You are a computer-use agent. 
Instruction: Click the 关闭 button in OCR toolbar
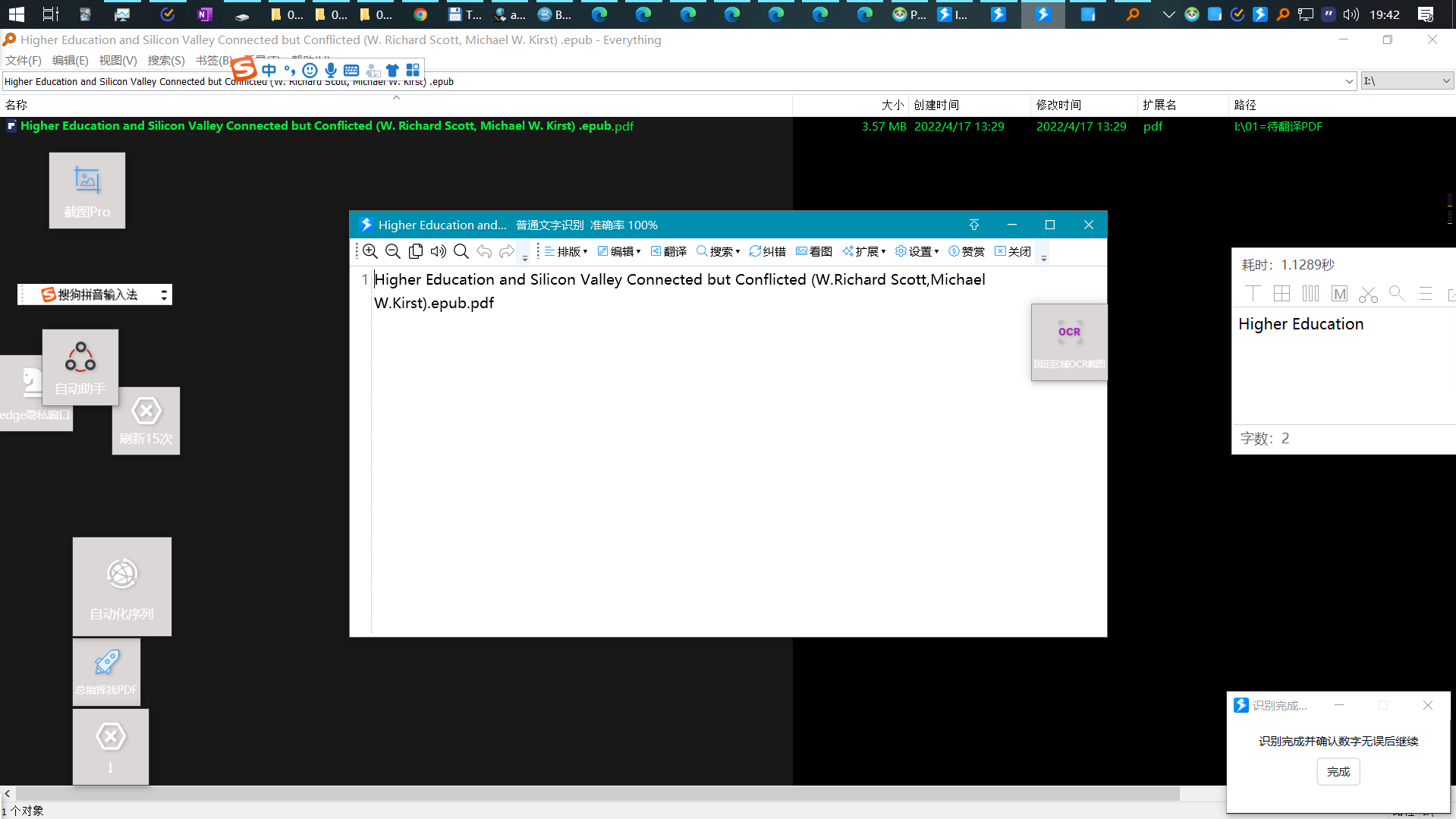pyautogui.click(x=1013, y=251)
